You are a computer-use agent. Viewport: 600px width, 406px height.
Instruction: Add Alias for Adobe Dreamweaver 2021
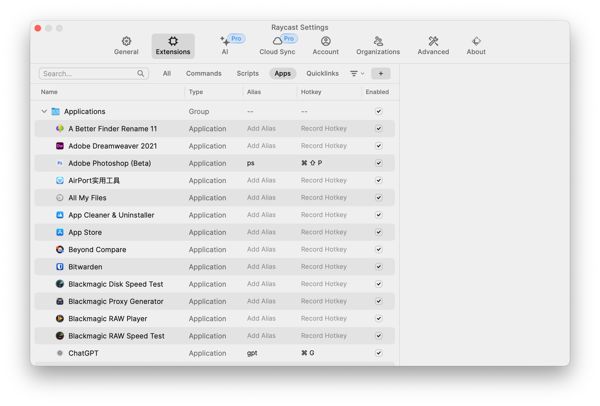(261, 146)
